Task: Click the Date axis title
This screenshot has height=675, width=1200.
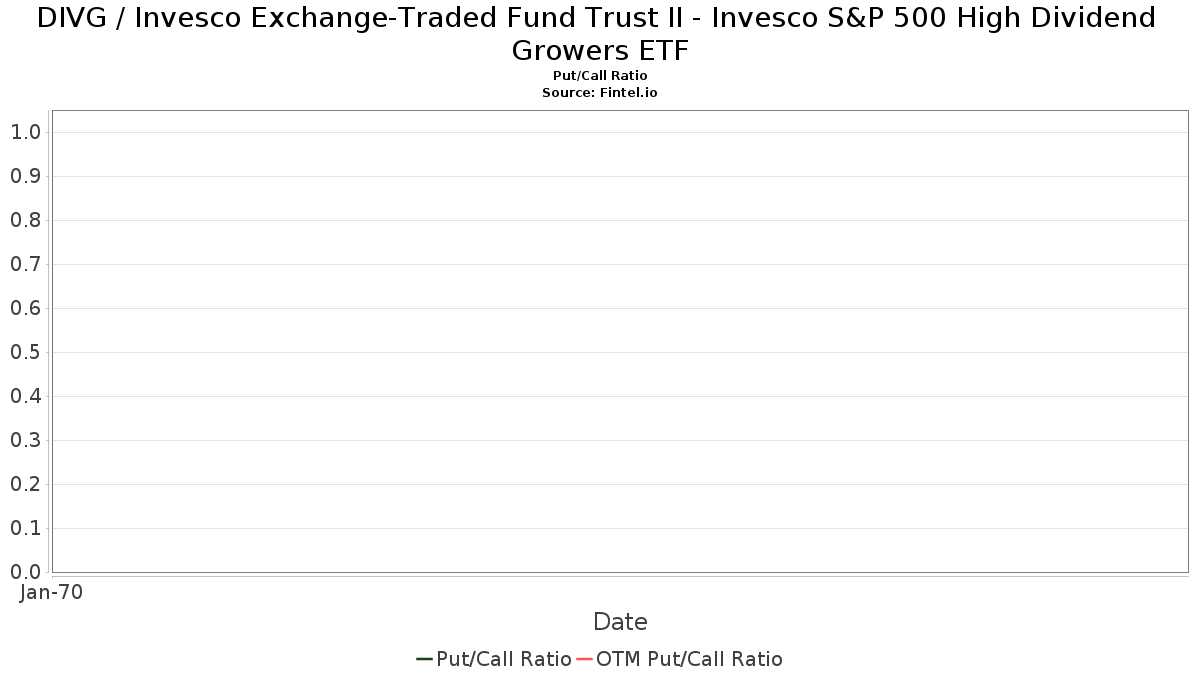Action: pyautogui.click(x=620, y=622)
